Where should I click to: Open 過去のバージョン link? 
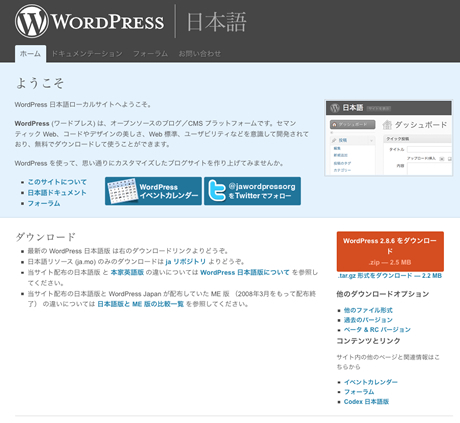(368, 320)
